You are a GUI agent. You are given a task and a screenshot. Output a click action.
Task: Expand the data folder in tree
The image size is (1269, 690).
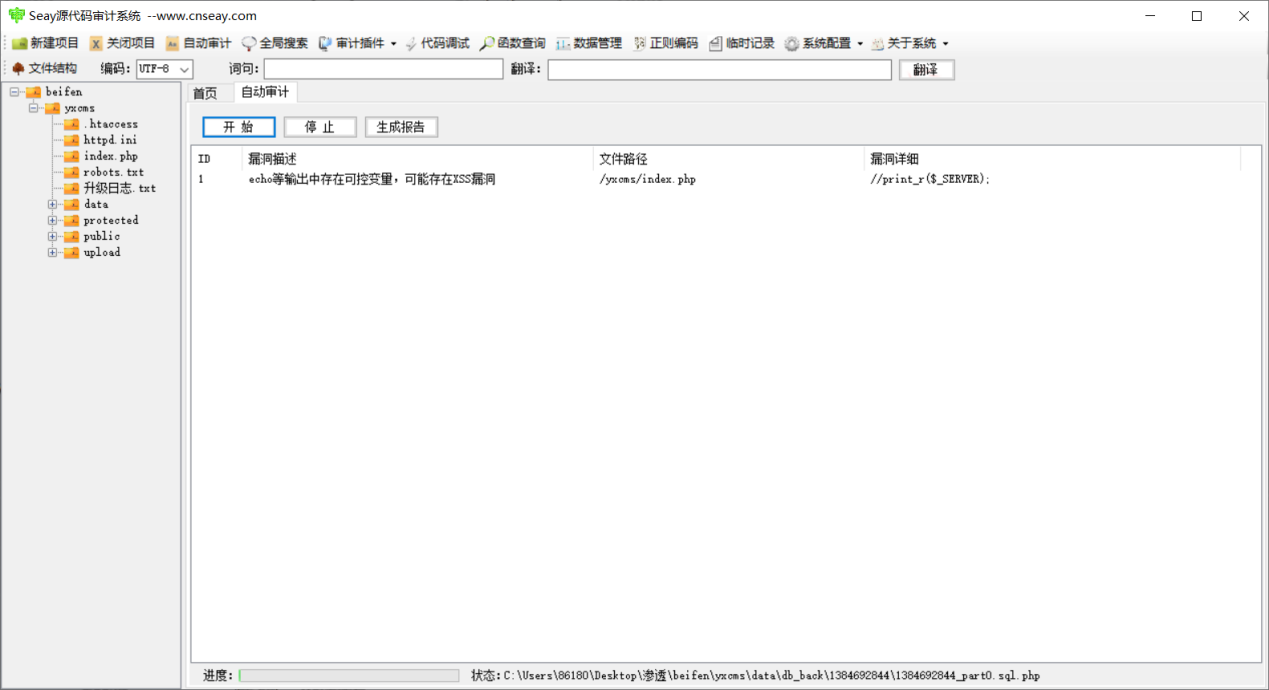tap(52, 204)
